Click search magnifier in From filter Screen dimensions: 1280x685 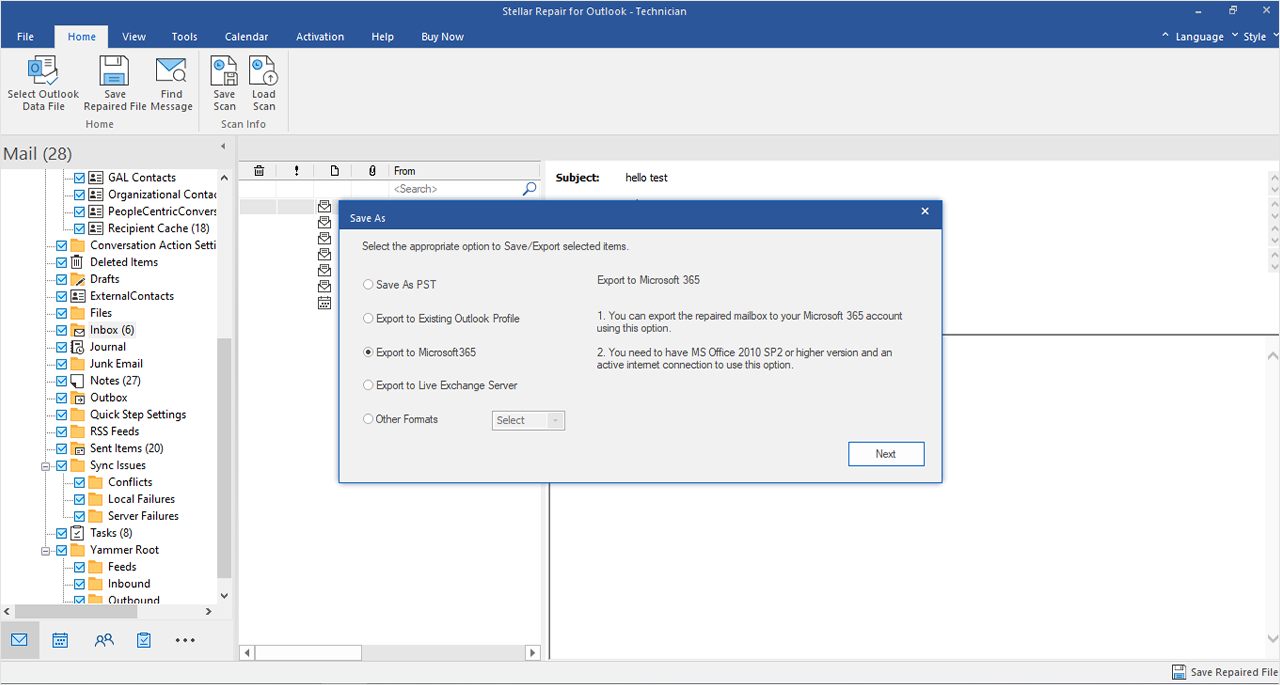(x=530, y=188)
